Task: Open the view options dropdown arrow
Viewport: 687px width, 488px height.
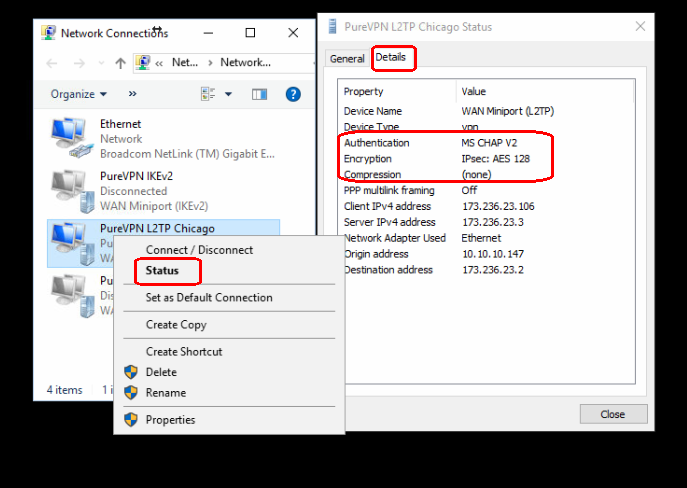Action: [x=228, y=94]
